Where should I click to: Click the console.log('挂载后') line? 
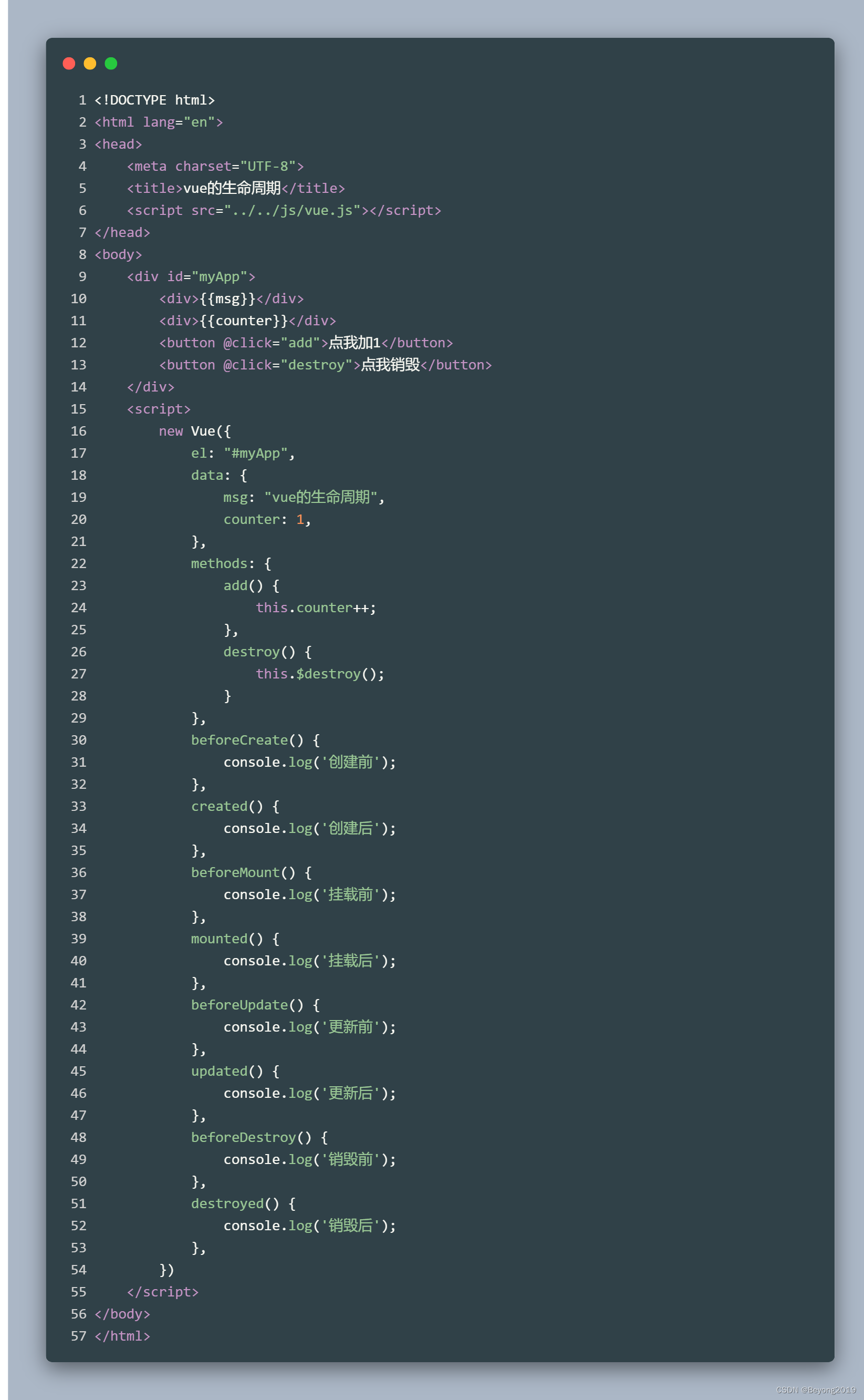pos(310,962)
